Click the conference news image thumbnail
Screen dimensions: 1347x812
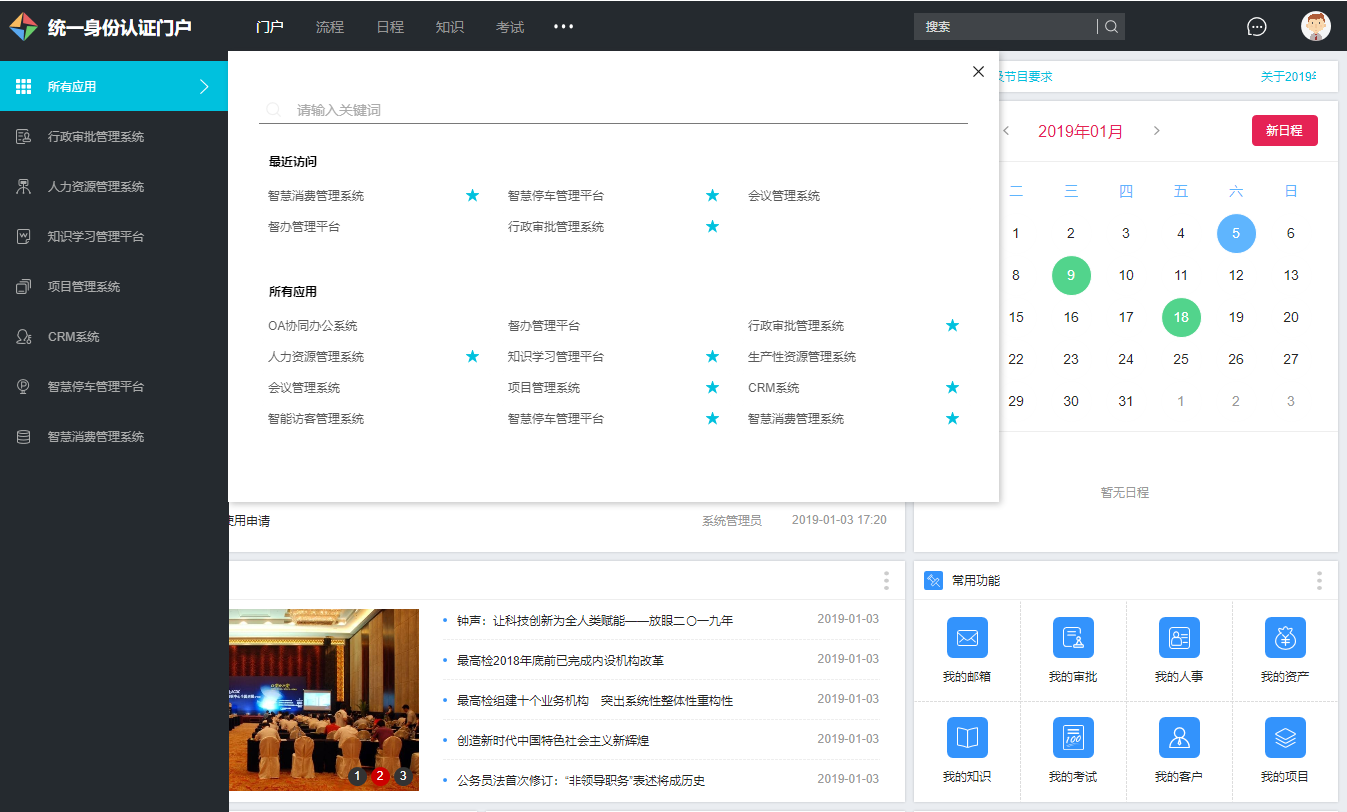coord(324,700)
